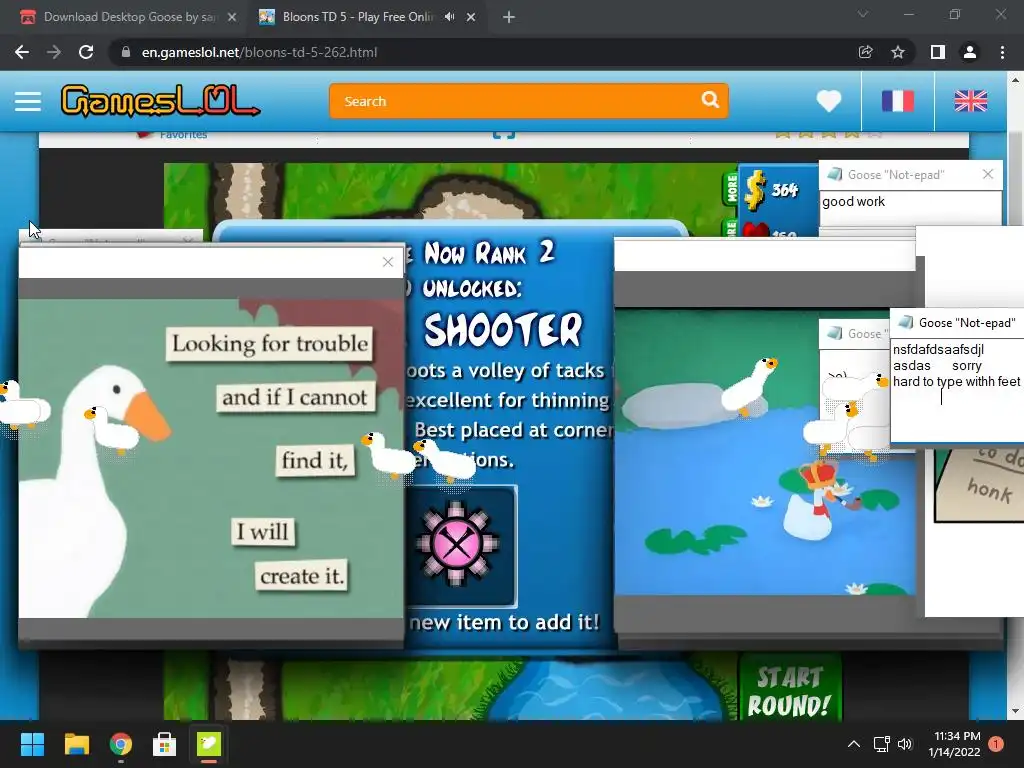The height and width of the screenshot is (768, 1024).
Task: Close the Bloons TD 5 tab
Action: 471,17
